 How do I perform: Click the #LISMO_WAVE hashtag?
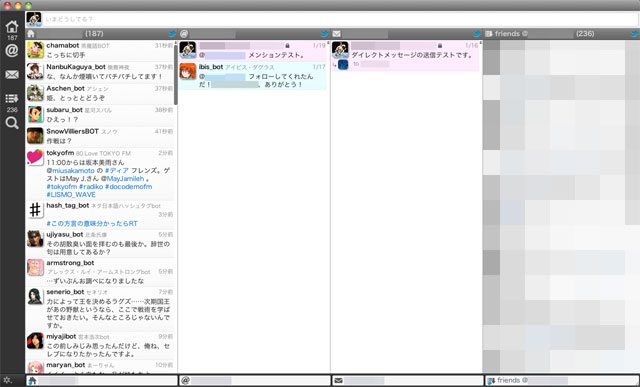click(x=71, y=195)
